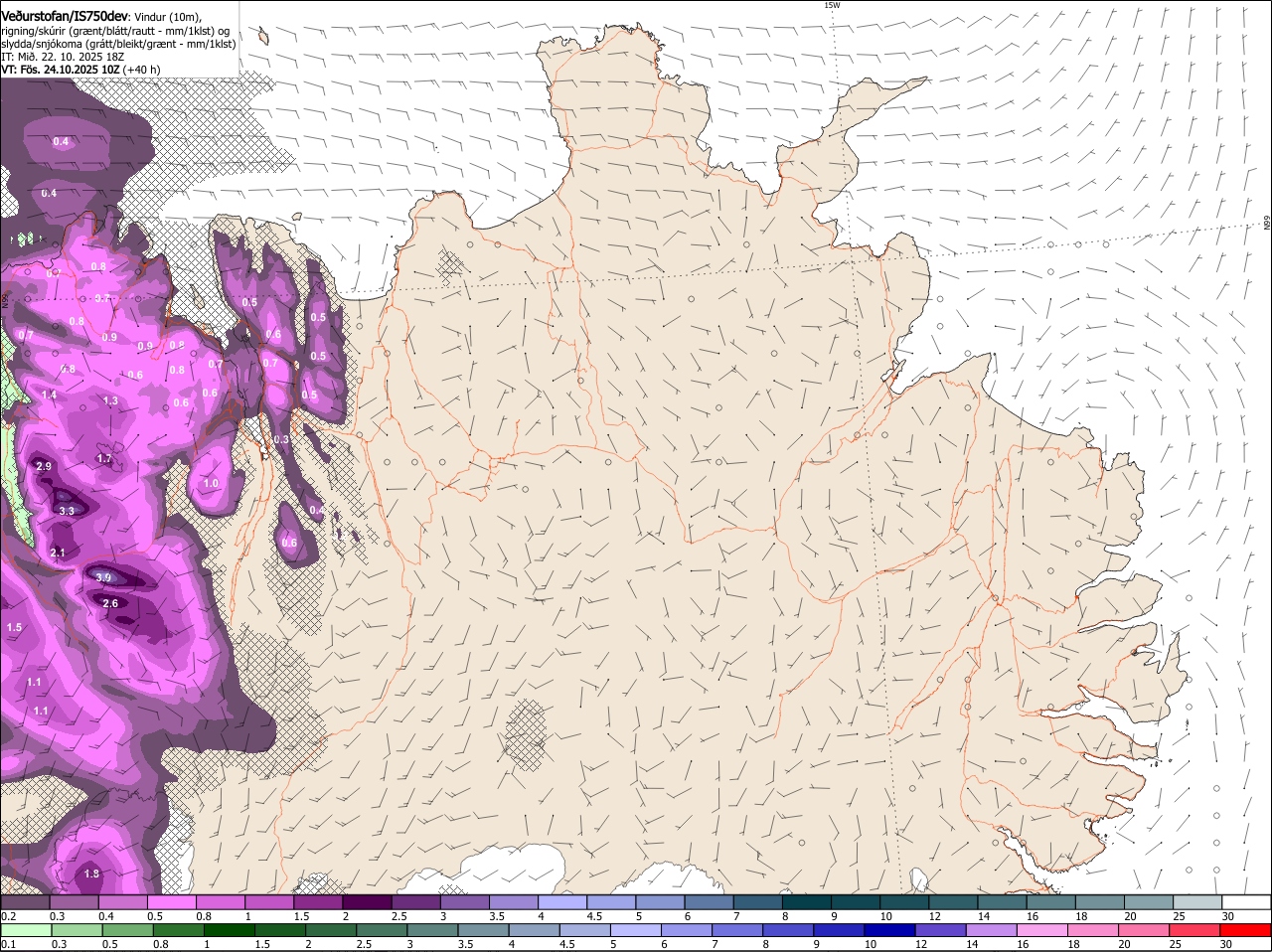Select the dark mauve 0.2–0.3 swatch, upper legend
1272x952 pixels.
tap(25, 902)
